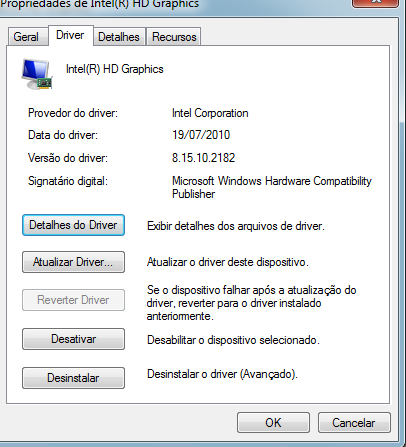Click the grayed Reverter Driver button
Image resolution: width=406 pixels, height=447 pixels.
73,300
